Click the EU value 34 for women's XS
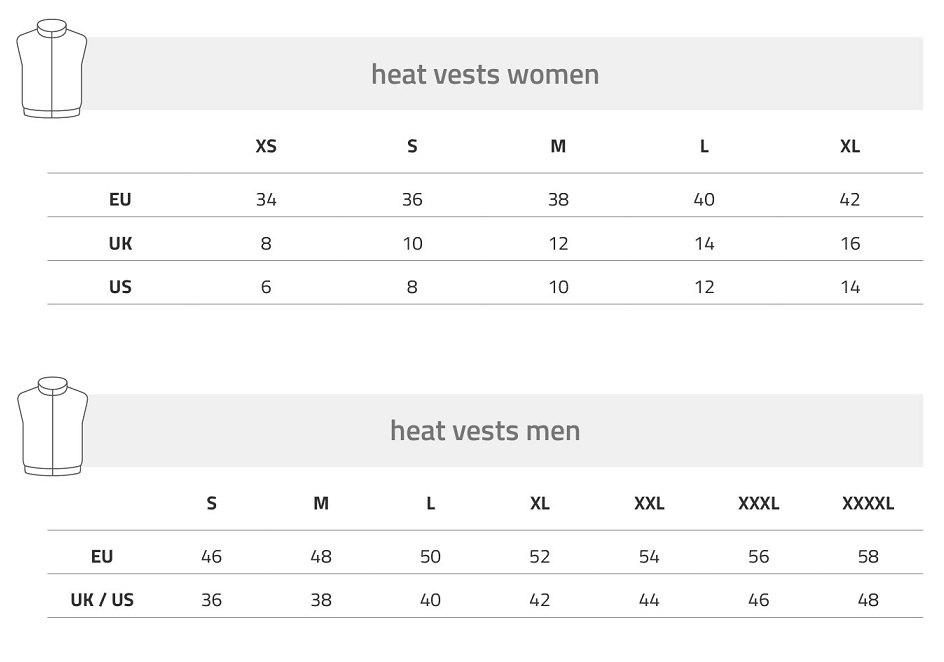The height and width of the screenshot is (662, 944). (266, 200)
